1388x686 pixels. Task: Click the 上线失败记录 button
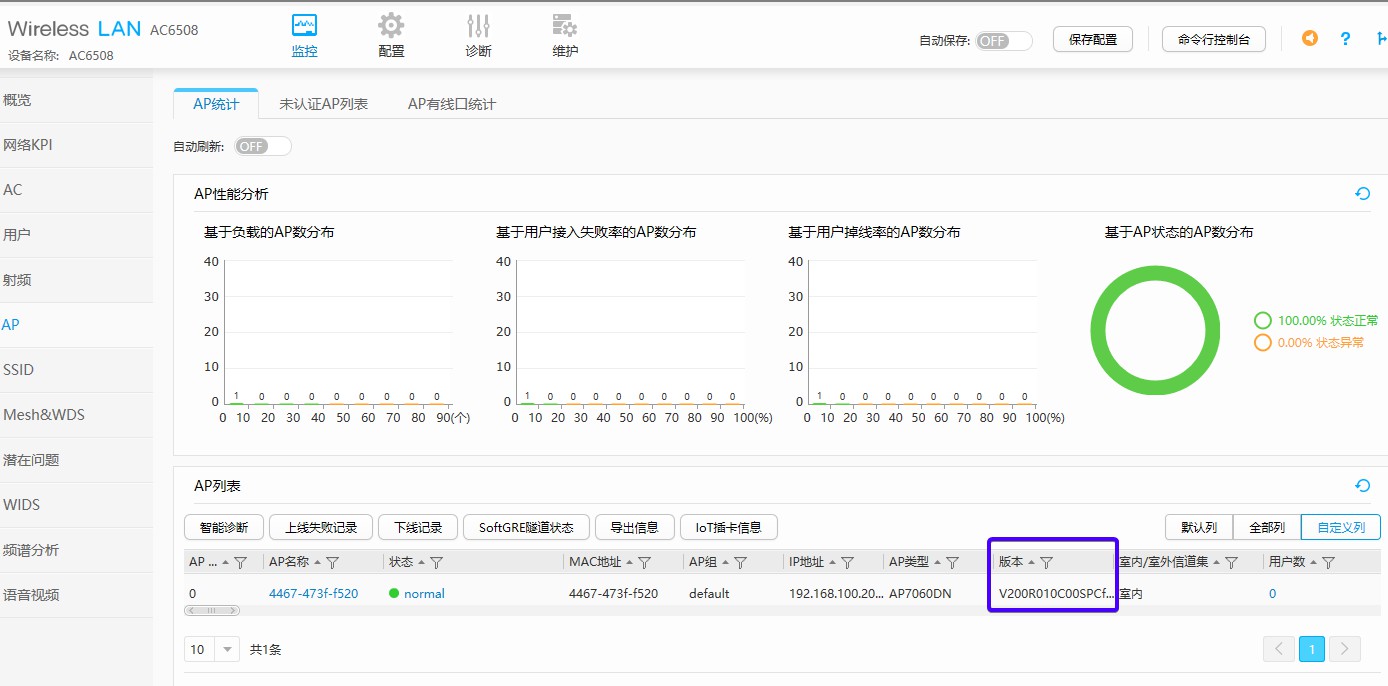click(x=320, y=527)
